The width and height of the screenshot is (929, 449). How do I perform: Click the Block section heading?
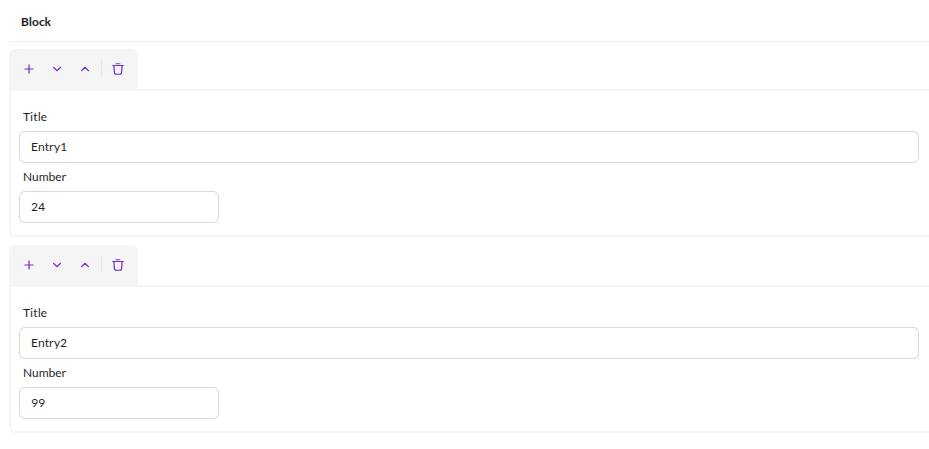click(x=36, y=22)
